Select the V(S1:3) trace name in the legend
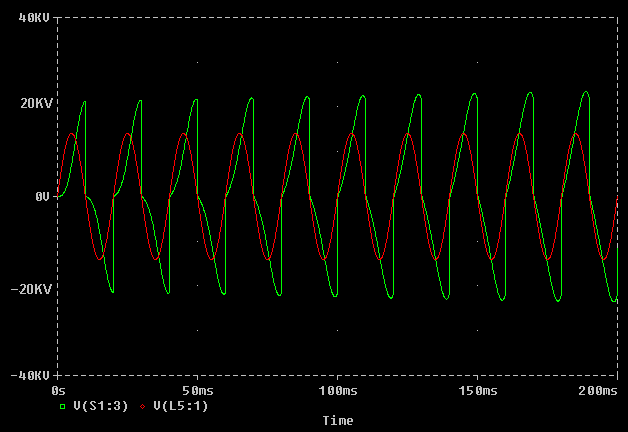Screen dimensions: 628x432 [x=100, y=406]
